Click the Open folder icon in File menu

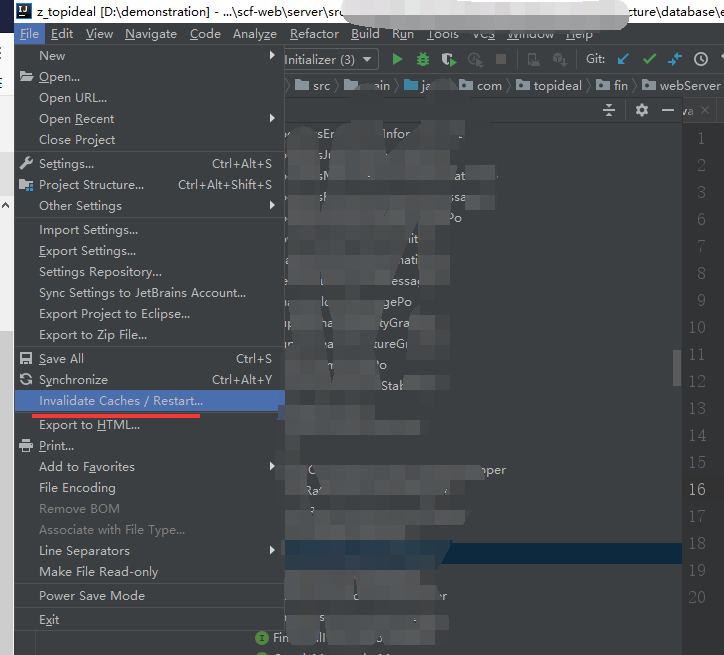coord(26,77)
